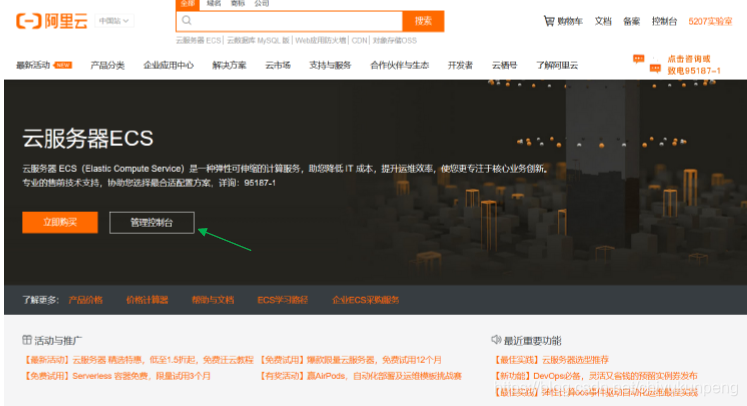Open the 企业ECS采购服务 link

(x=365, y=300)
